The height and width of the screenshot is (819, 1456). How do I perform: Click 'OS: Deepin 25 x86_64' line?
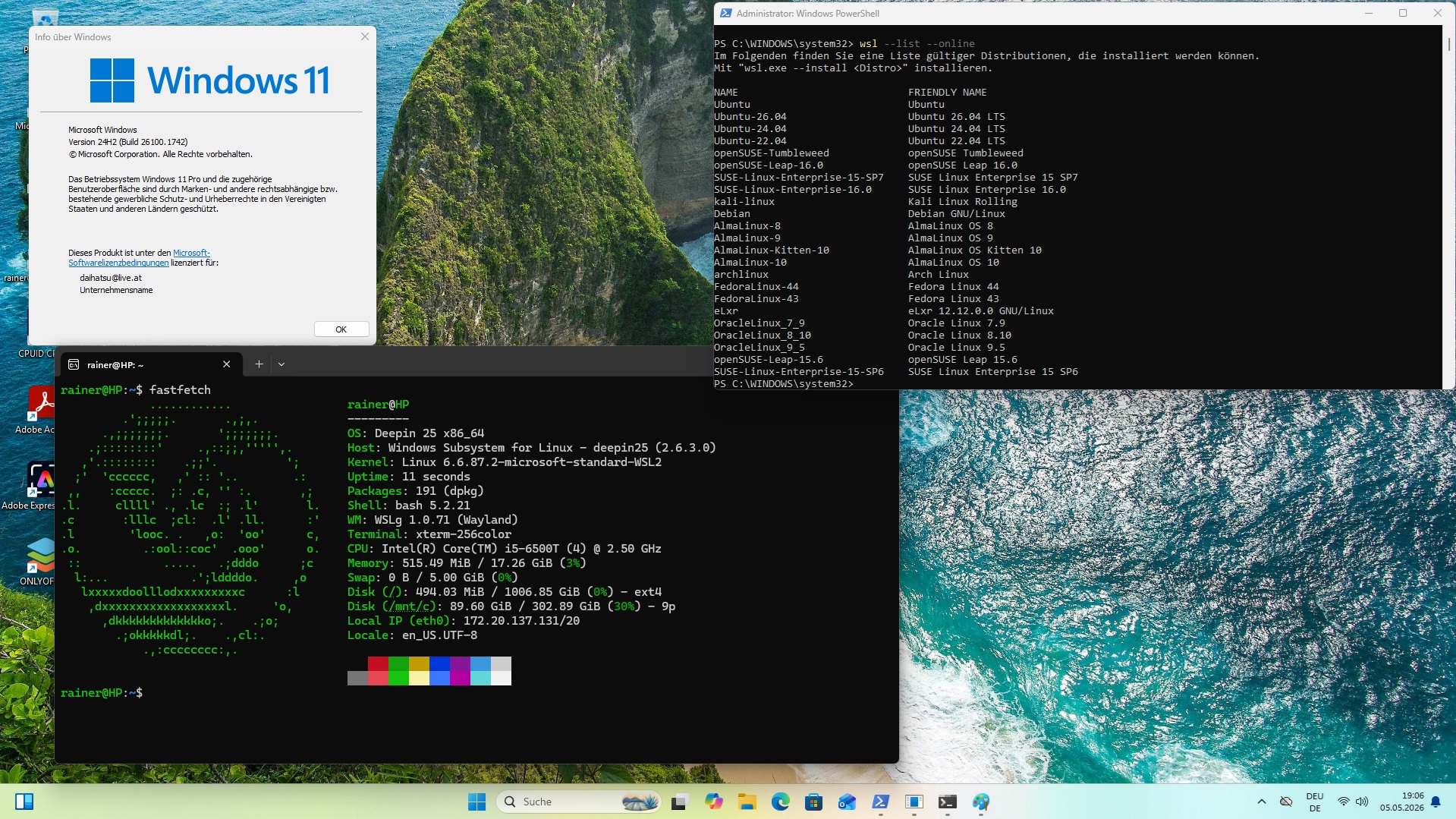(415, 433)
